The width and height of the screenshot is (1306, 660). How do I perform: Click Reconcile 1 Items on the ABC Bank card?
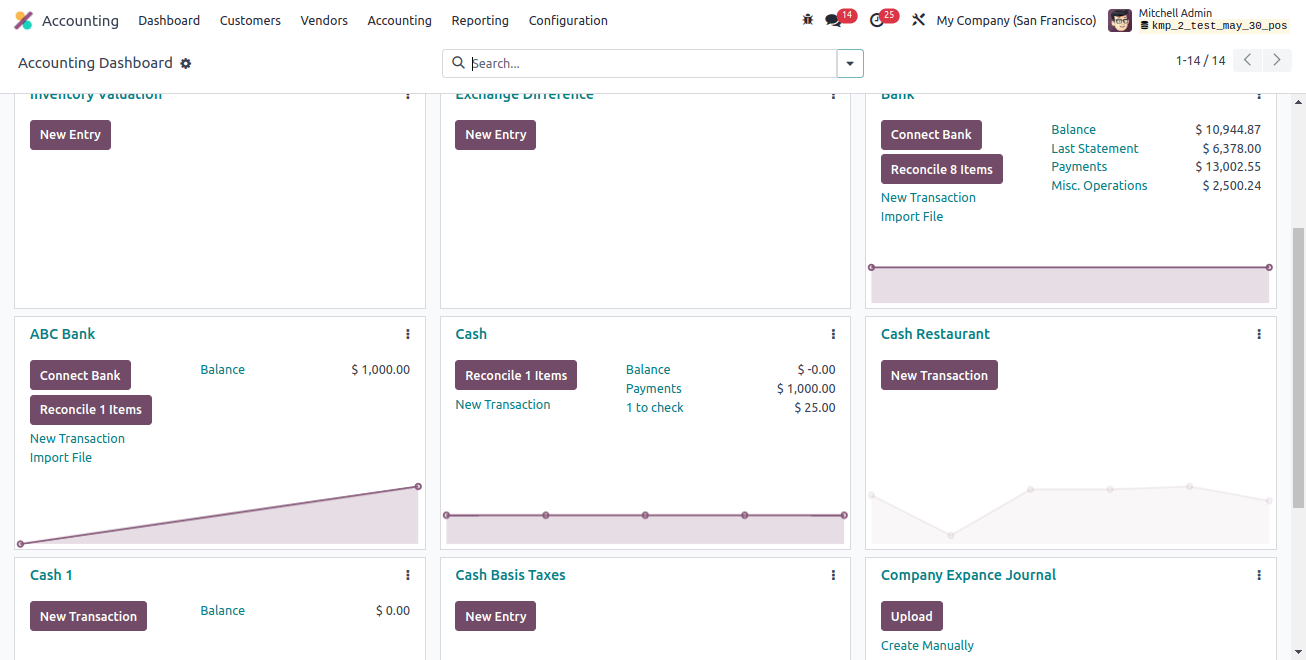click(x=91, y=409)
